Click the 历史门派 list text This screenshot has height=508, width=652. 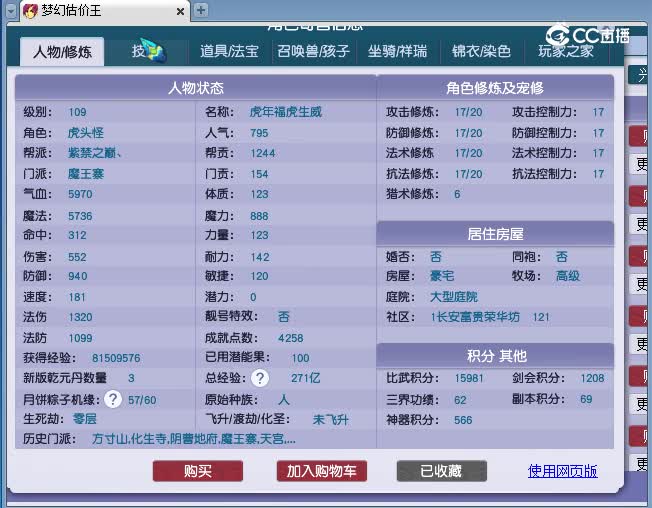pyautogui.click(x=194, y=439)
